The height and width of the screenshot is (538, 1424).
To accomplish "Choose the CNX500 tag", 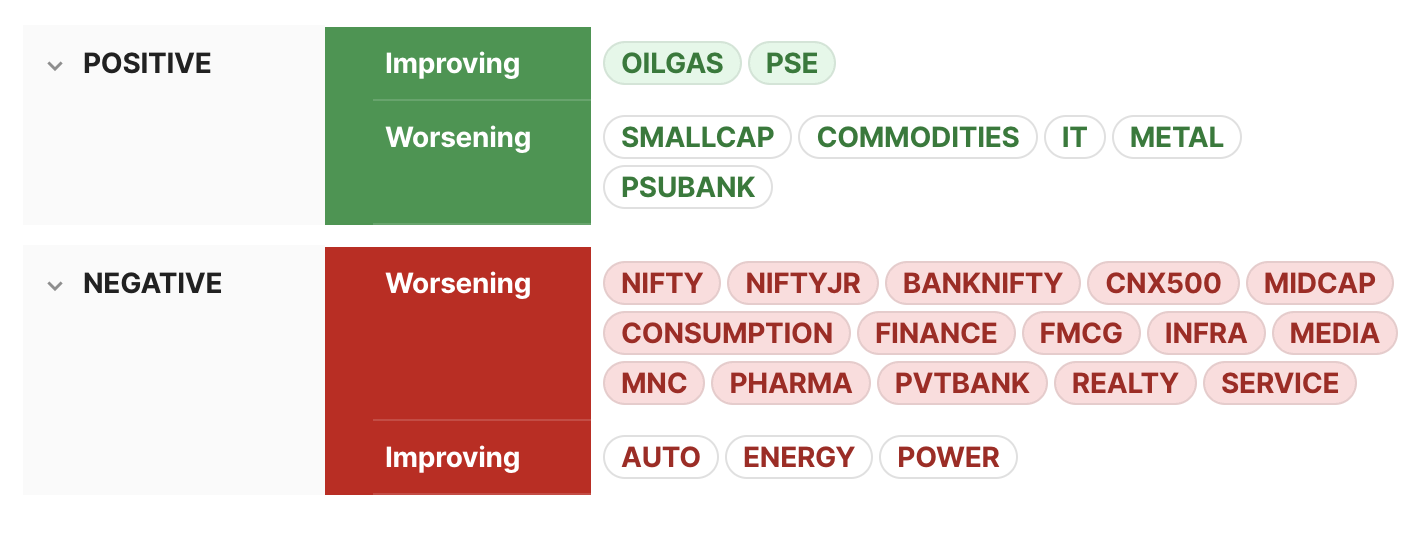I will tap(1163, 283).
